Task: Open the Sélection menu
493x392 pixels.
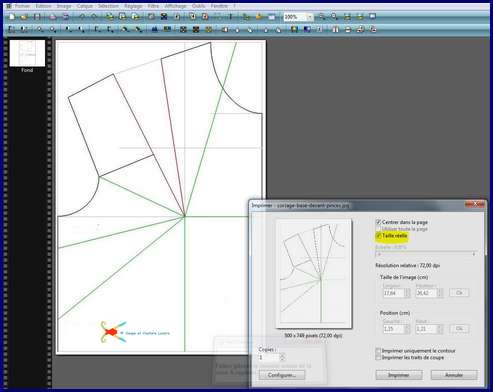Action: tap(108, 6)
